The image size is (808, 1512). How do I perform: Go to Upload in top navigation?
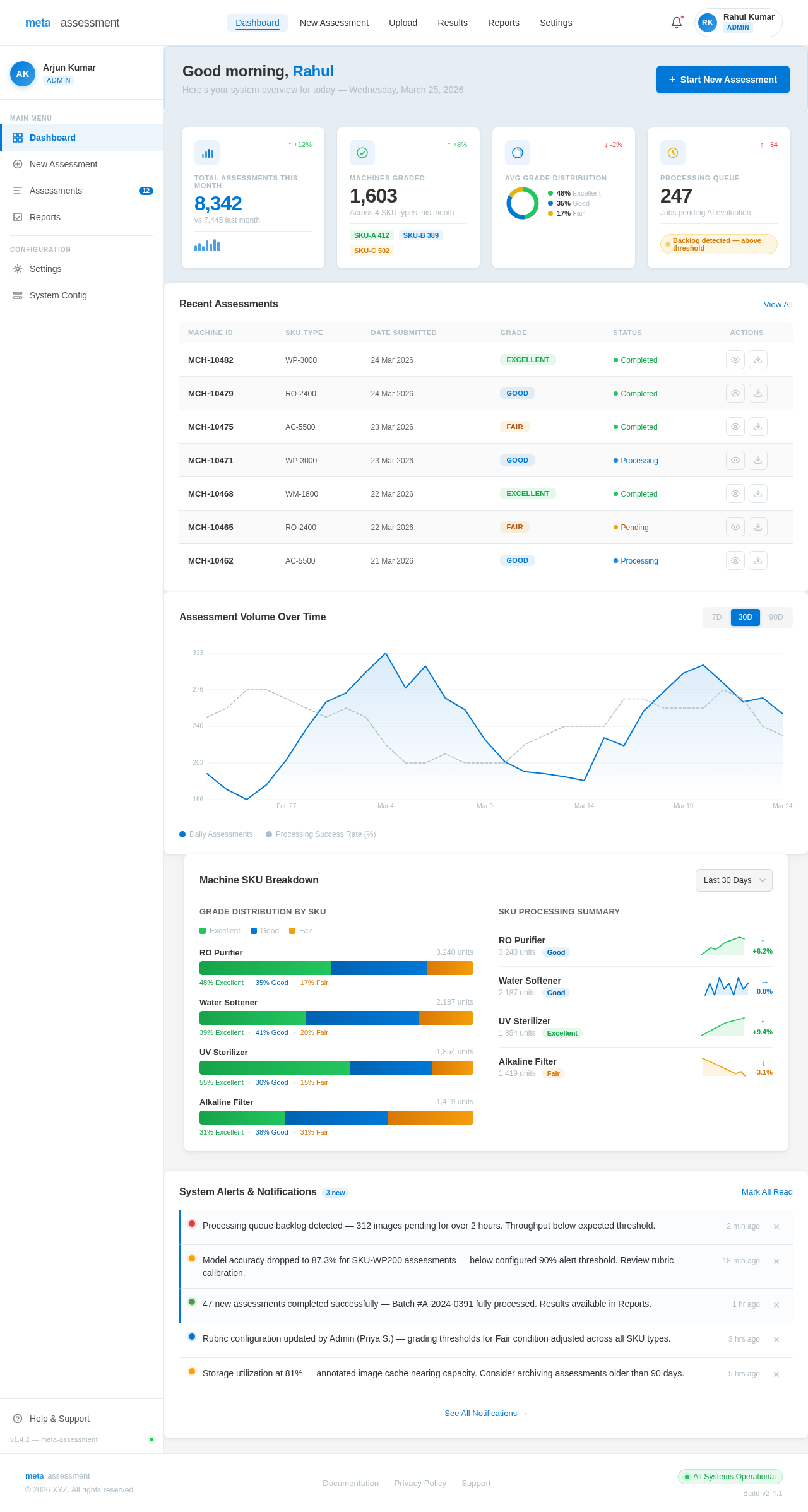click(403, 23)
